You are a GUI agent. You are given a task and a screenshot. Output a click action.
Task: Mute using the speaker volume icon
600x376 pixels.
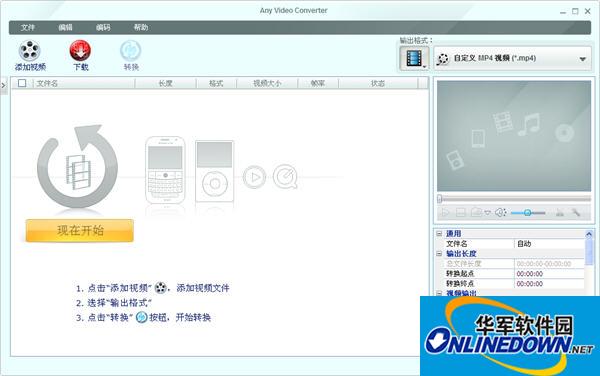501,213
